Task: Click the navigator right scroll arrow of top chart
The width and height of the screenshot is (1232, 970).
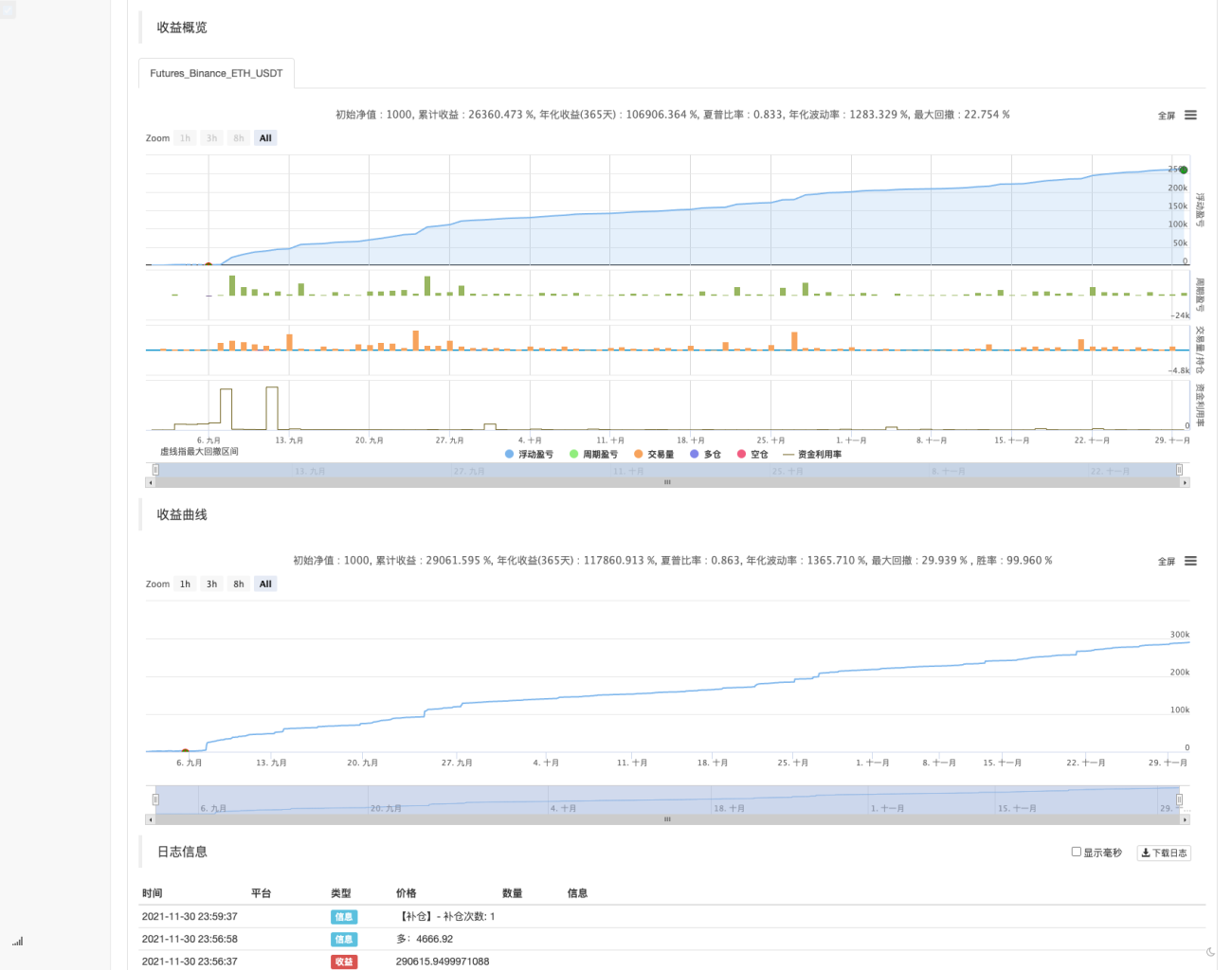Action: click(1185, 482)
